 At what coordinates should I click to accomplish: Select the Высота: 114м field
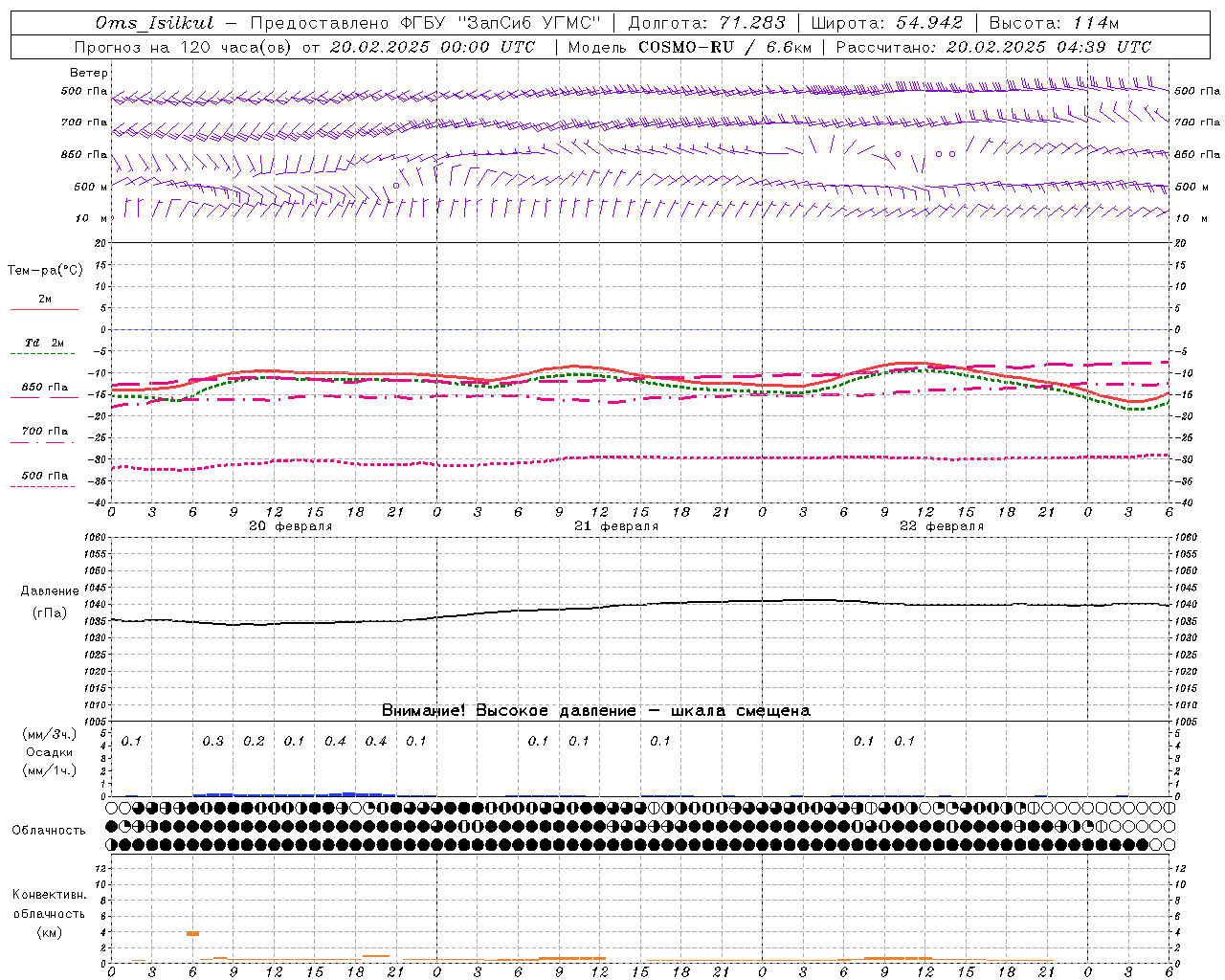coord(1053,23)
